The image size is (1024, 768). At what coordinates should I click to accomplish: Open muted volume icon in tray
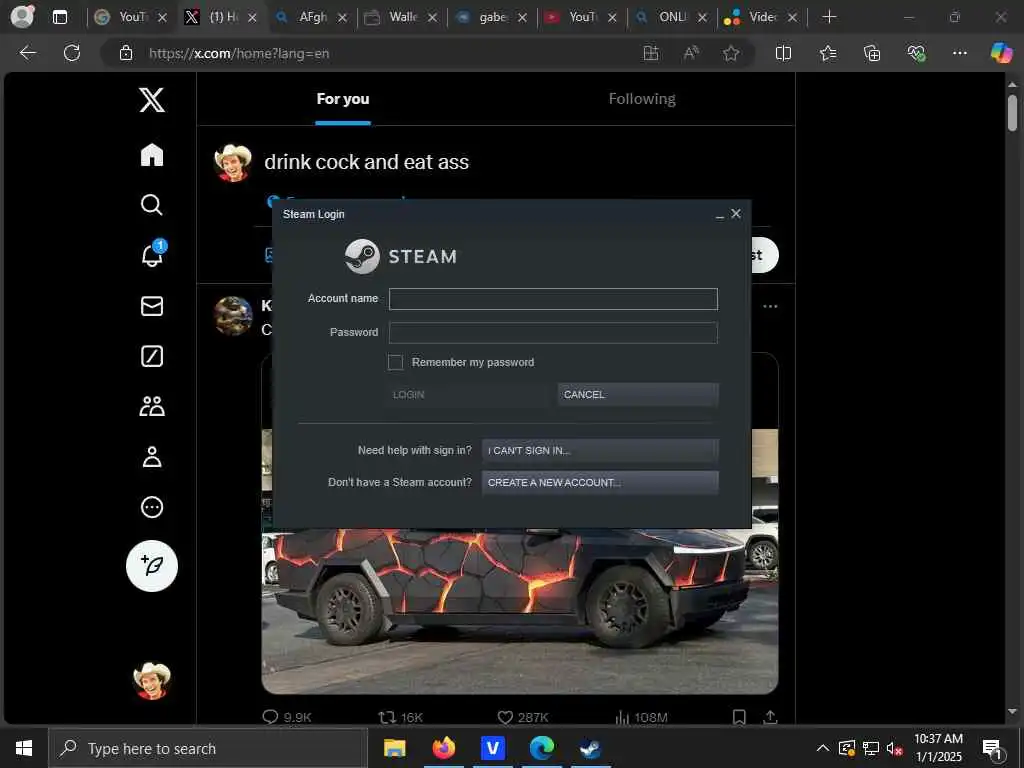pyautogui.click(x=894, y=748)
